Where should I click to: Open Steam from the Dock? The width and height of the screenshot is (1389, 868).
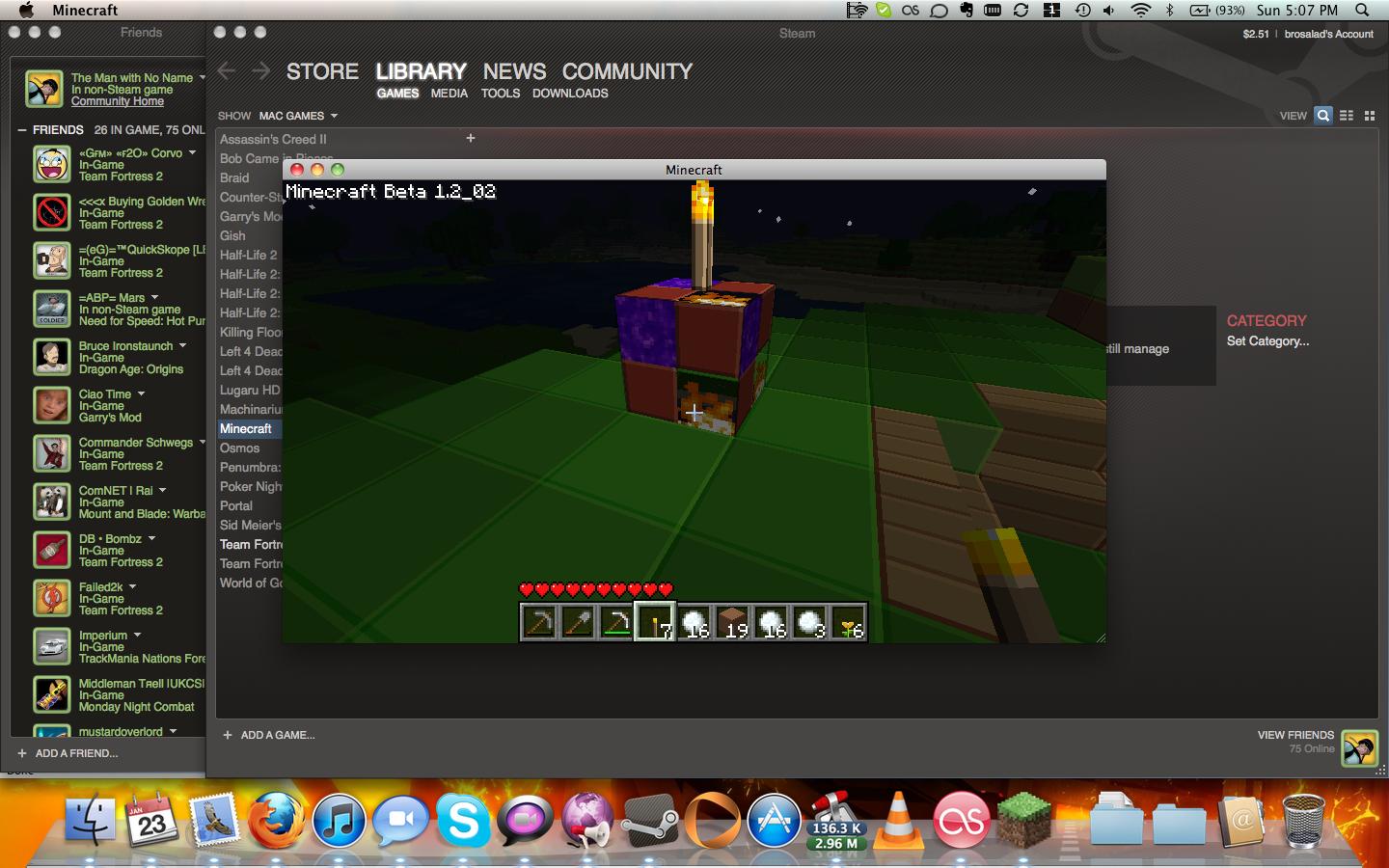coord(649,821)
